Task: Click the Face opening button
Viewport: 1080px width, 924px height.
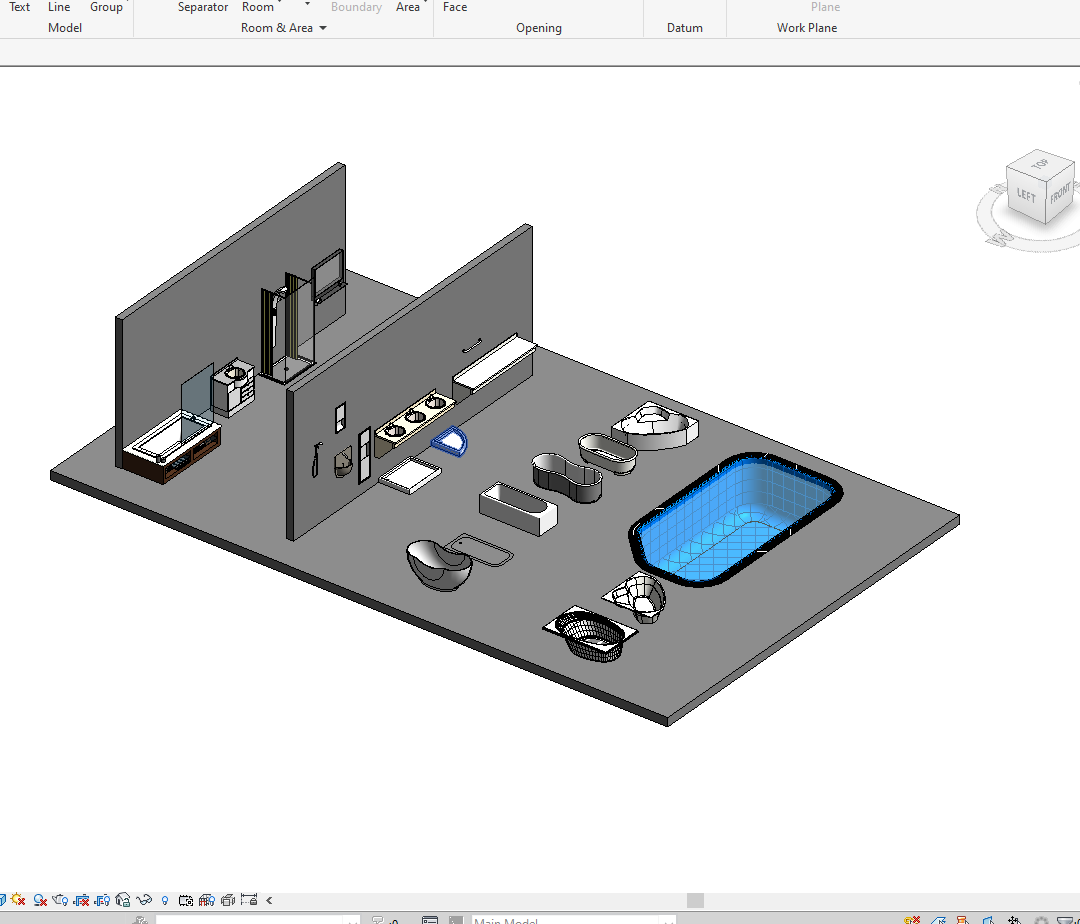Action: 455,7
